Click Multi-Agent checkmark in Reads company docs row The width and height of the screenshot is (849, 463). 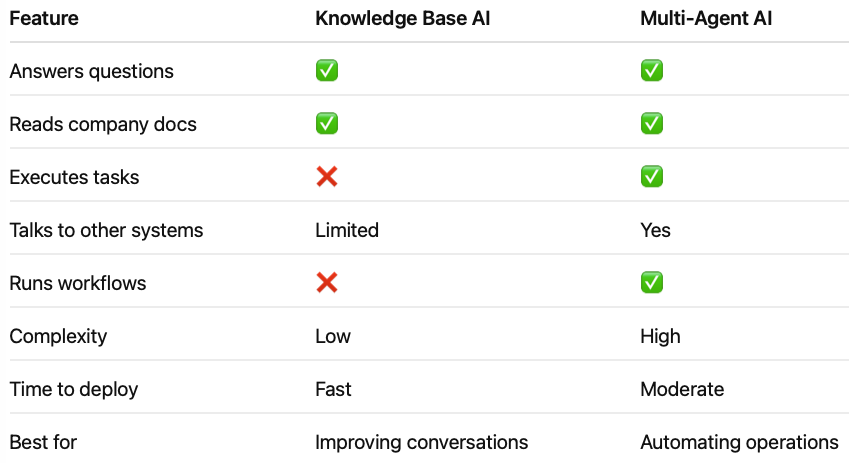pyautogui.click(x=652, y=124)
